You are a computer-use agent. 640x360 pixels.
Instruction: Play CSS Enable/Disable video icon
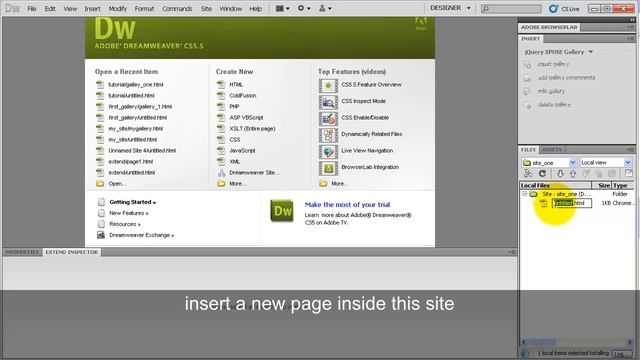click(328, 119)
